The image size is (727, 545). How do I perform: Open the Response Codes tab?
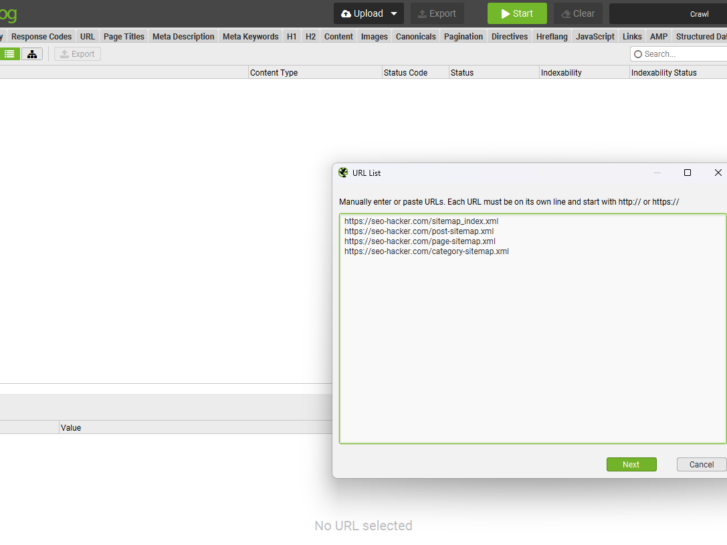click(x=41, y=36)
